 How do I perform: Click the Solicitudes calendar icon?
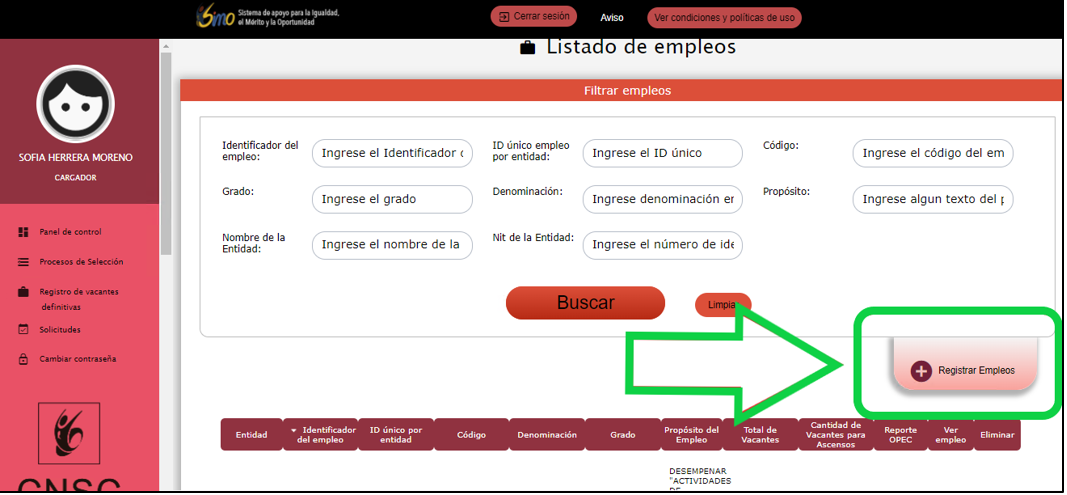pyautogui.click(x=23, y=329)
